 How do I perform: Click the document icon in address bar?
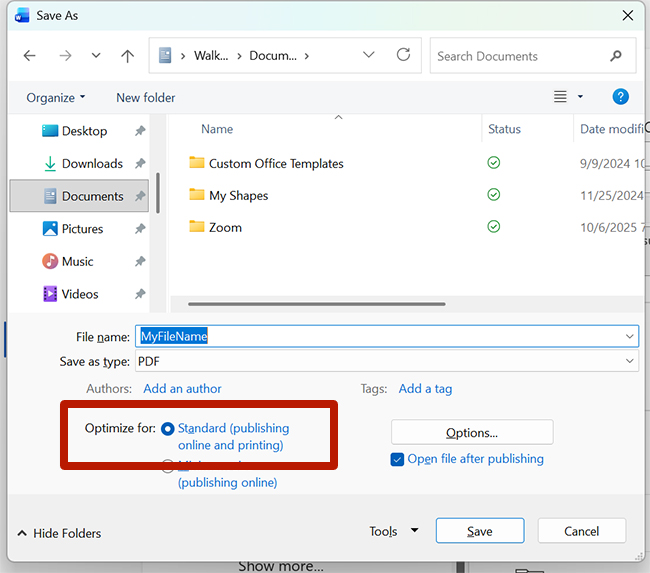(165, 55)
